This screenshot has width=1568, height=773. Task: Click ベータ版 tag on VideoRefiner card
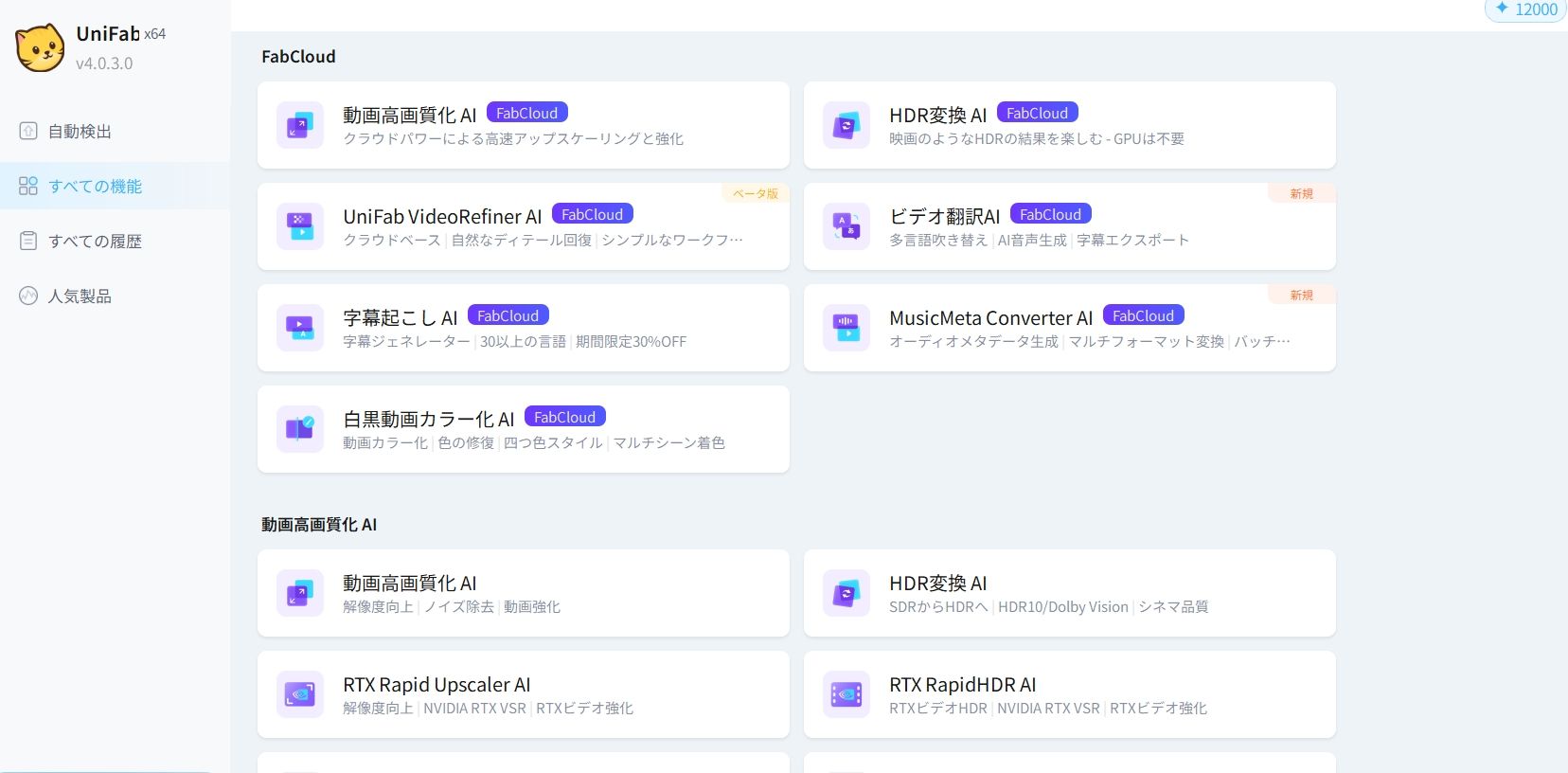click(x=756, y=193)
